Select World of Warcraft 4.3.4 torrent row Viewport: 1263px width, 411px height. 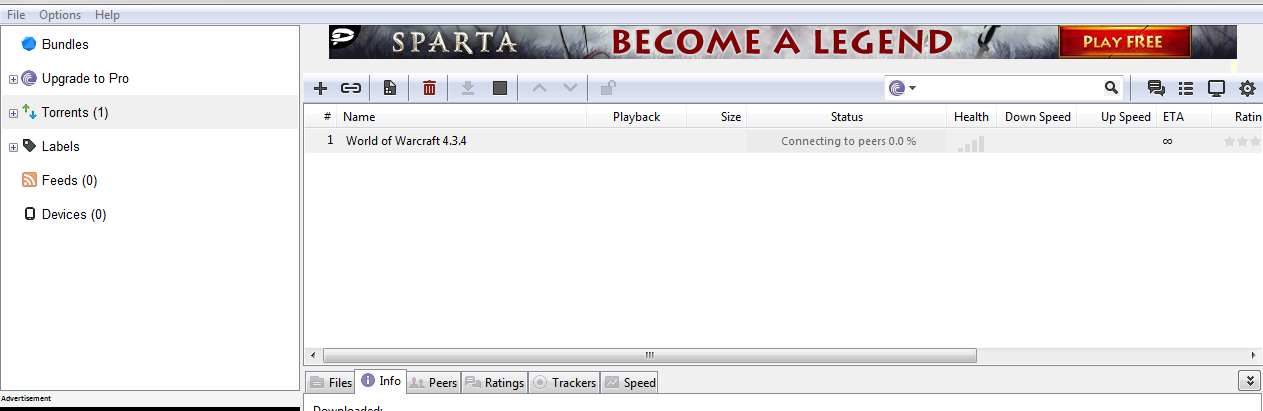783,141
